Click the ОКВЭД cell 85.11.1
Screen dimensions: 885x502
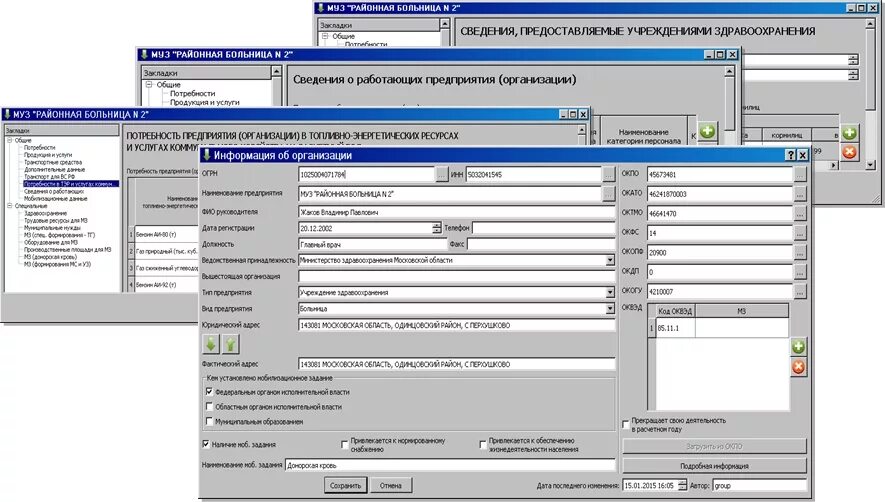(676, 328)
